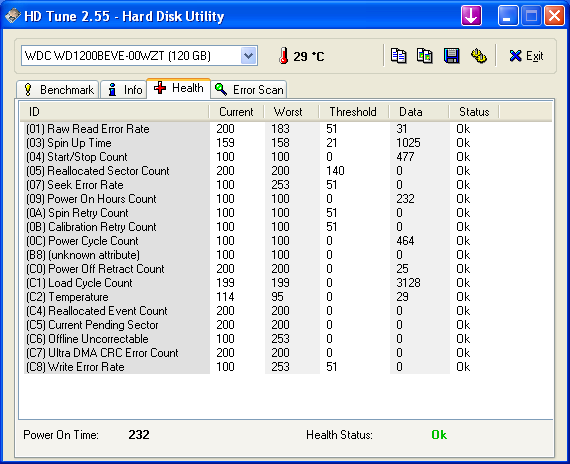The image size is (570, 464).
Task: Expand the drive selection dropdown arrow
Action: tap(249, 56)
